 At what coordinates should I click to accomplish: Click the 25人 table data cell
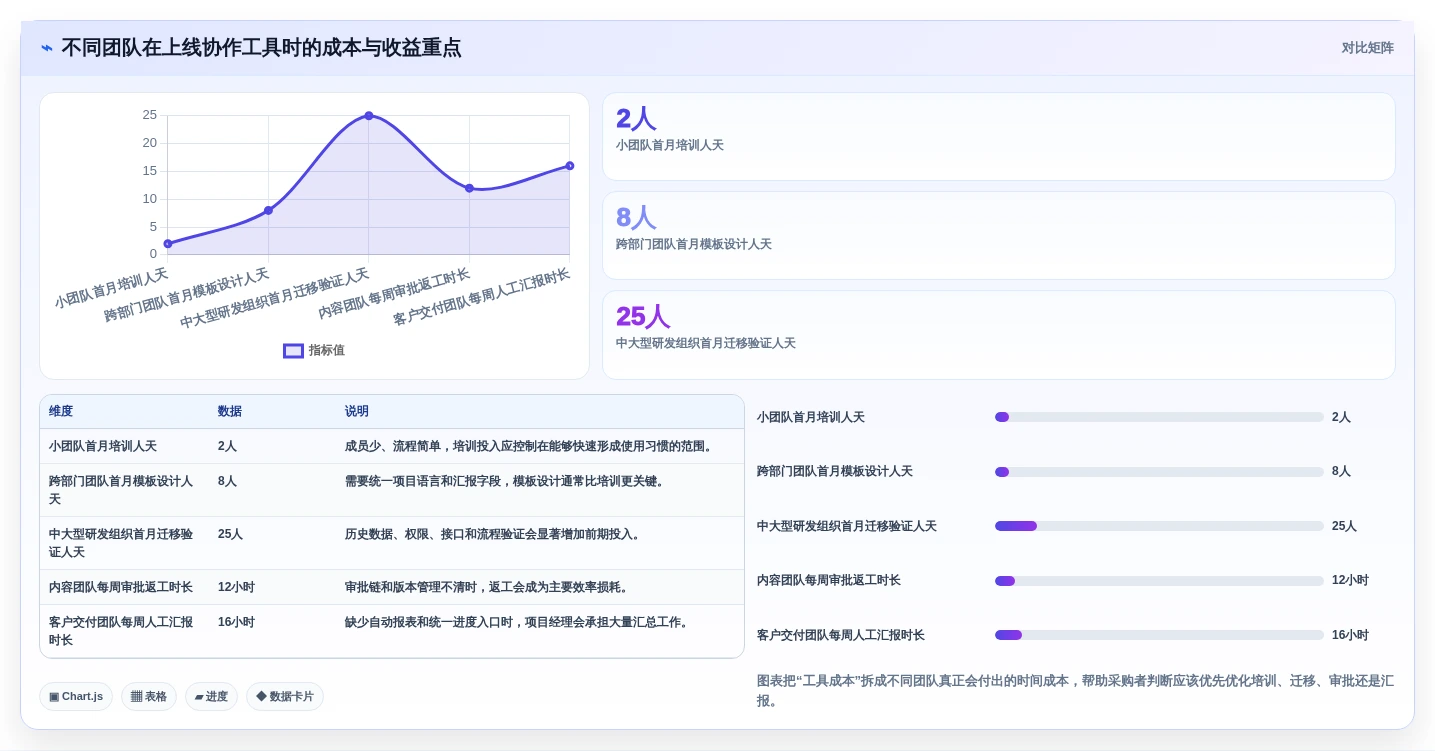[231, 535]
